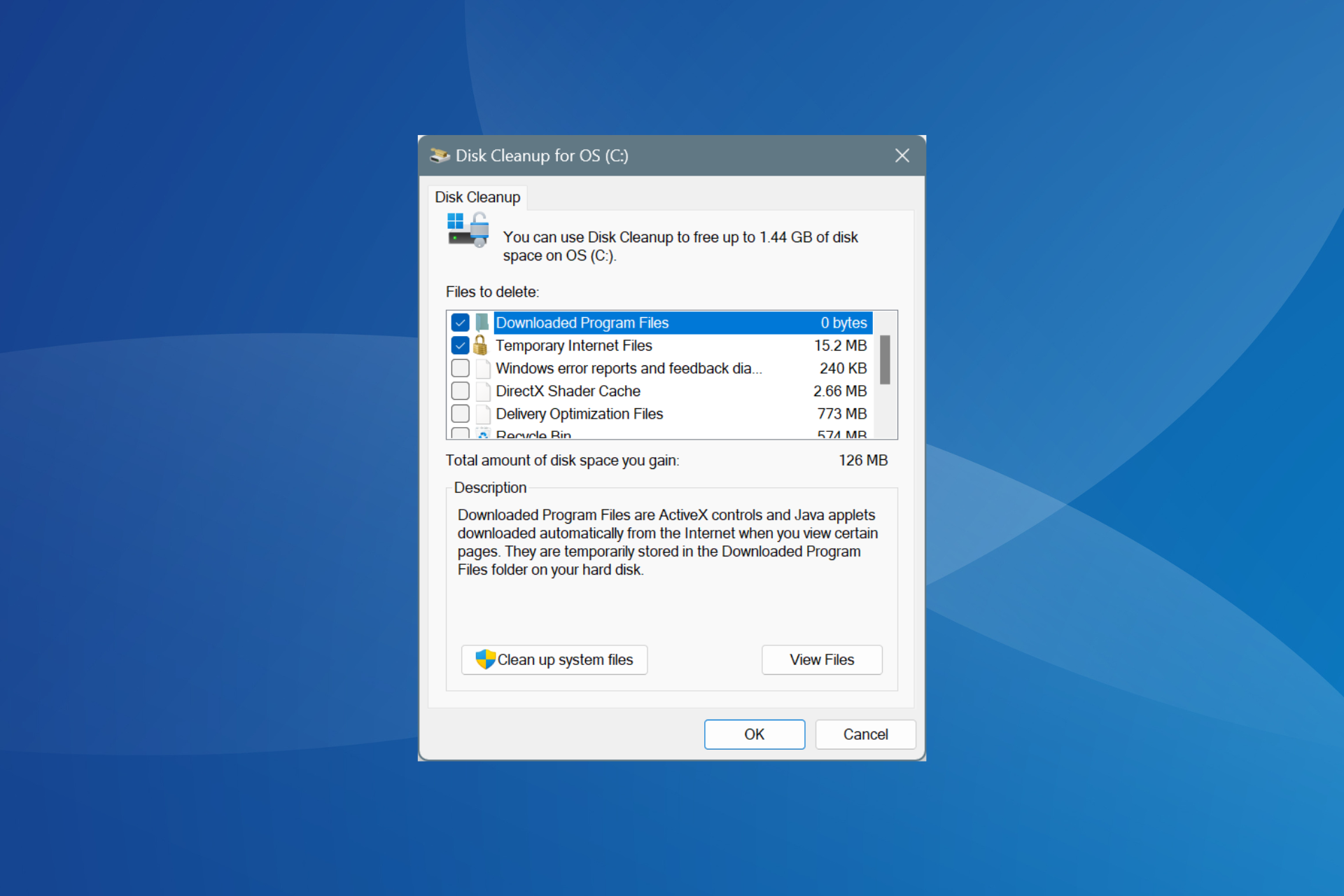Click the 773 MB size value

pos(842,414)
